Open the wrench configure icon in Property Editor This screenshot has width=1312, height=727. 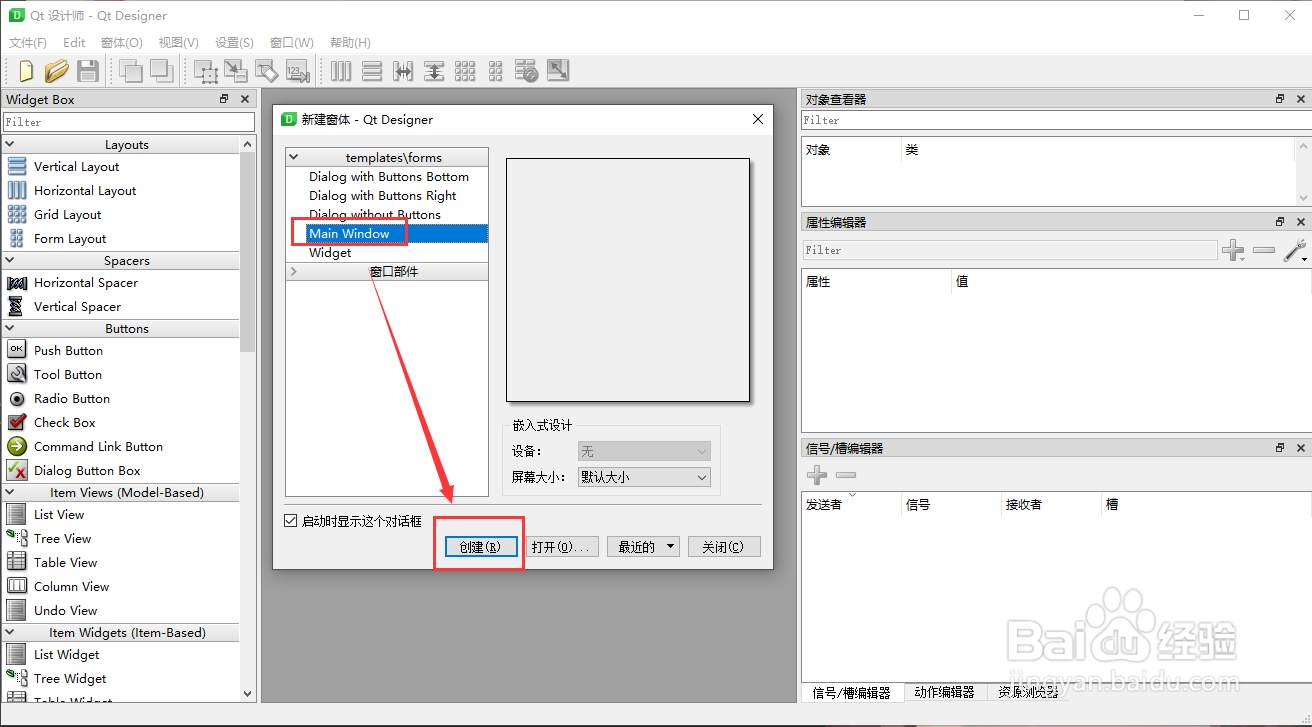tap(1295, 250)
